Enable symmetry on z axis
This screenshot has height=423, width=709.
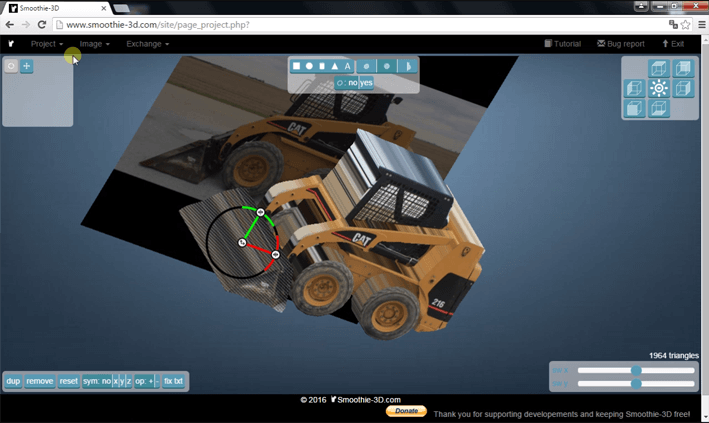[x=128, y=381]
